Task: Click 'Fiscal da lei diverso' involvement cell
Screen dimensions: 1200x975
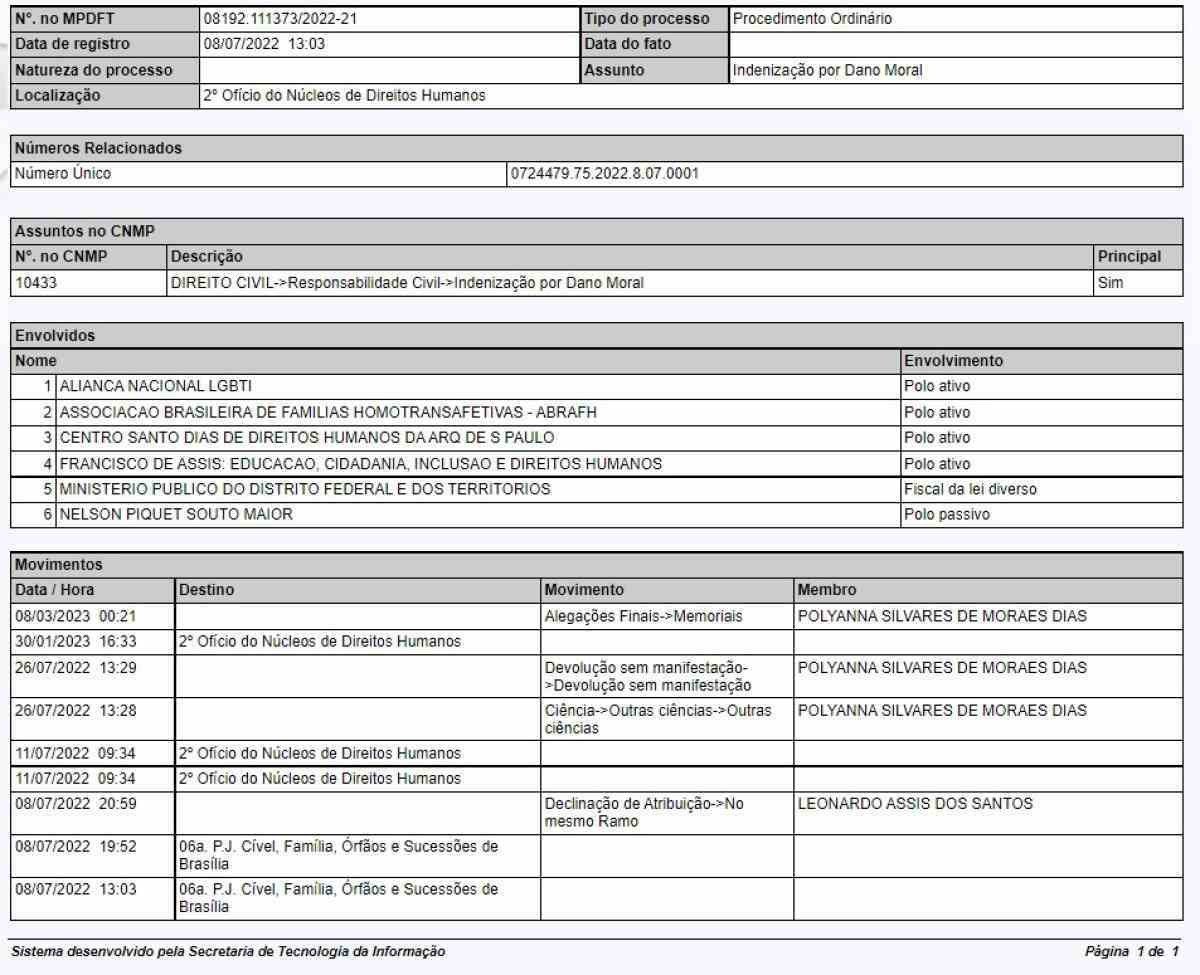Action: pos(966,489)
